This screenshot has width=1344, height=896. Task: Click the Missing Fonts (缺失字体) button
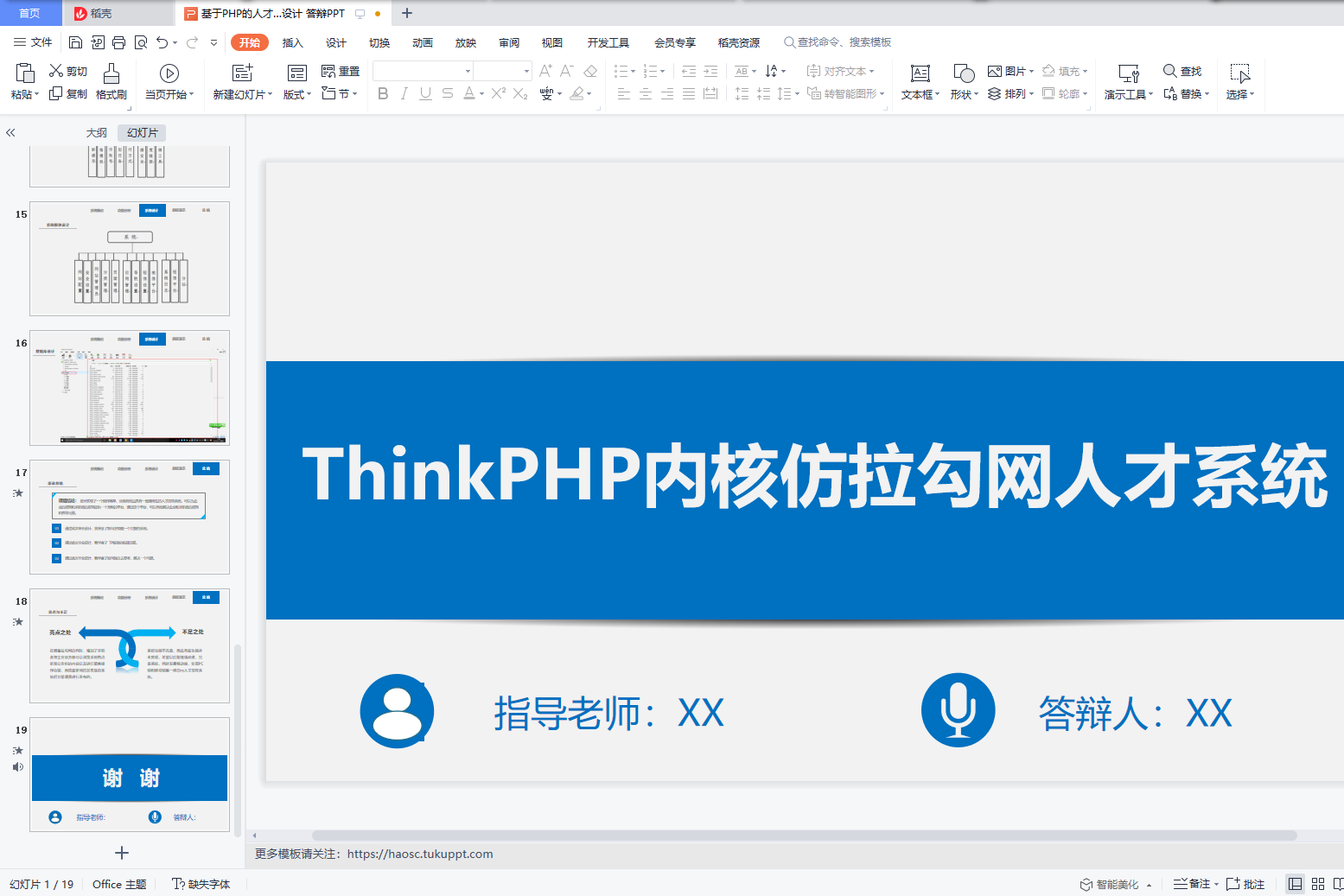tap(201, 884)
